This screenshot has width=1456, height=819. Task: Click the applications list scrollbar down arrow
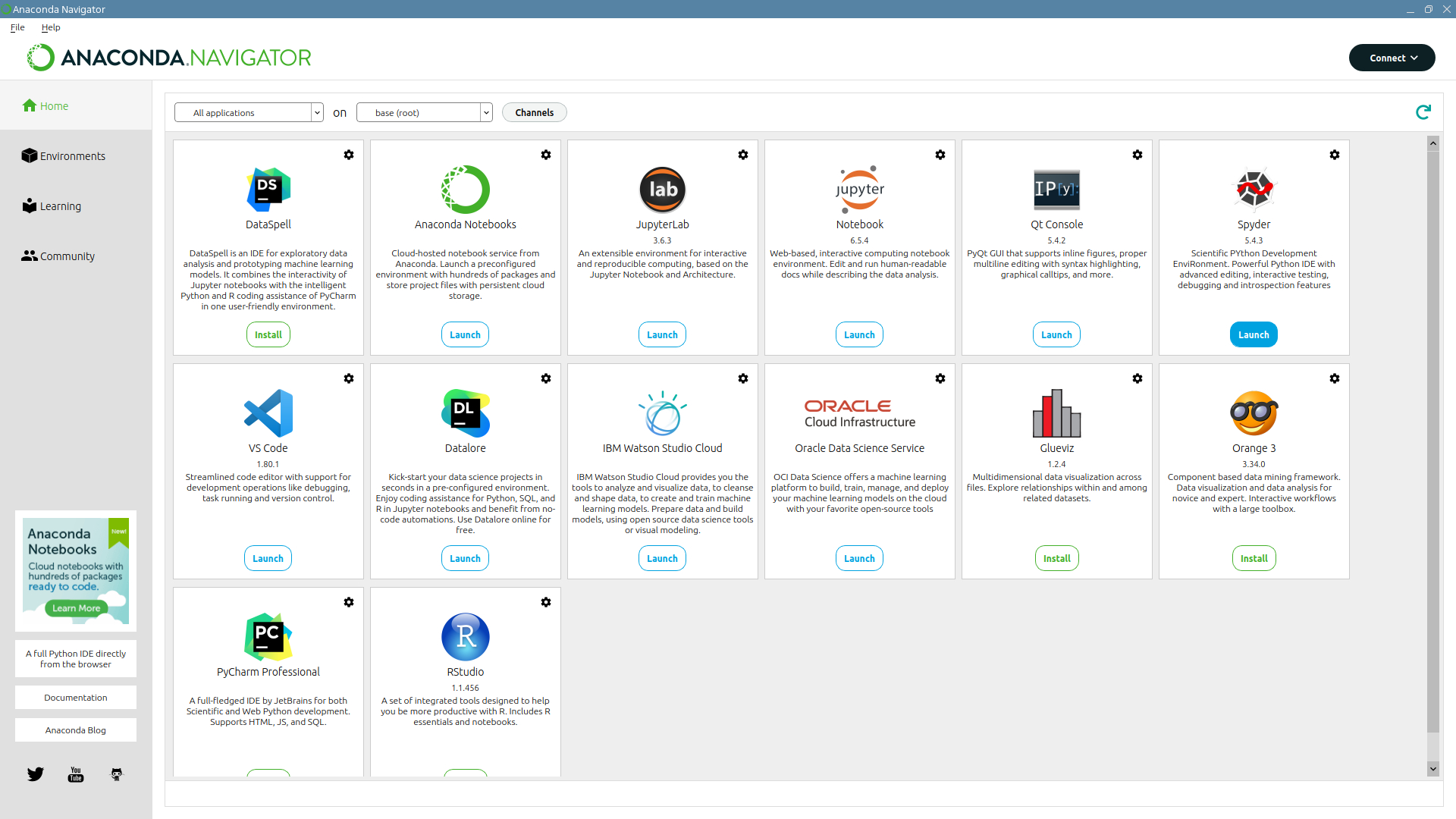[1433, 769]
